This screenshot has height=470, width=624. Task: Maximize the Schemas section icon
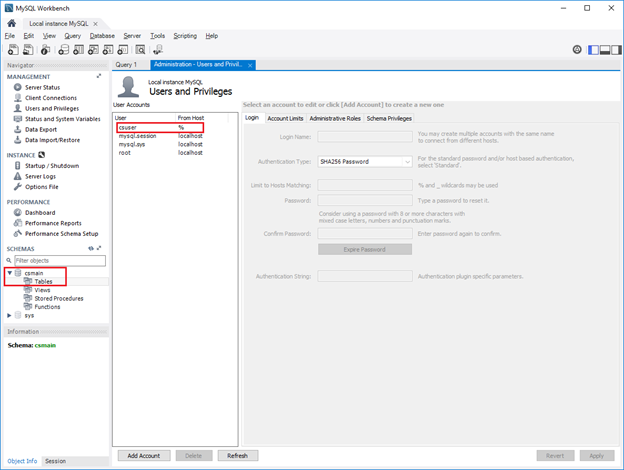coord(99,248)
